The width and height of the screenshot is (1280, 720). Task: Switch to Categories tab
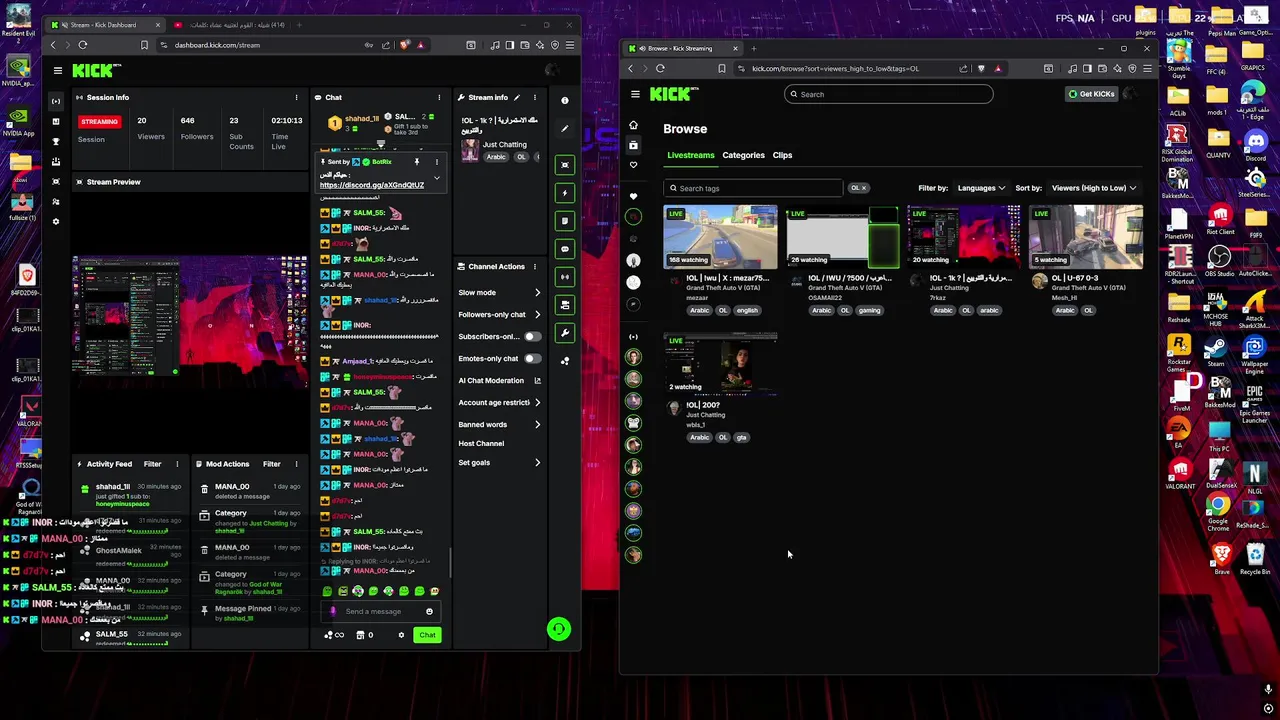(x=743, y=155)
